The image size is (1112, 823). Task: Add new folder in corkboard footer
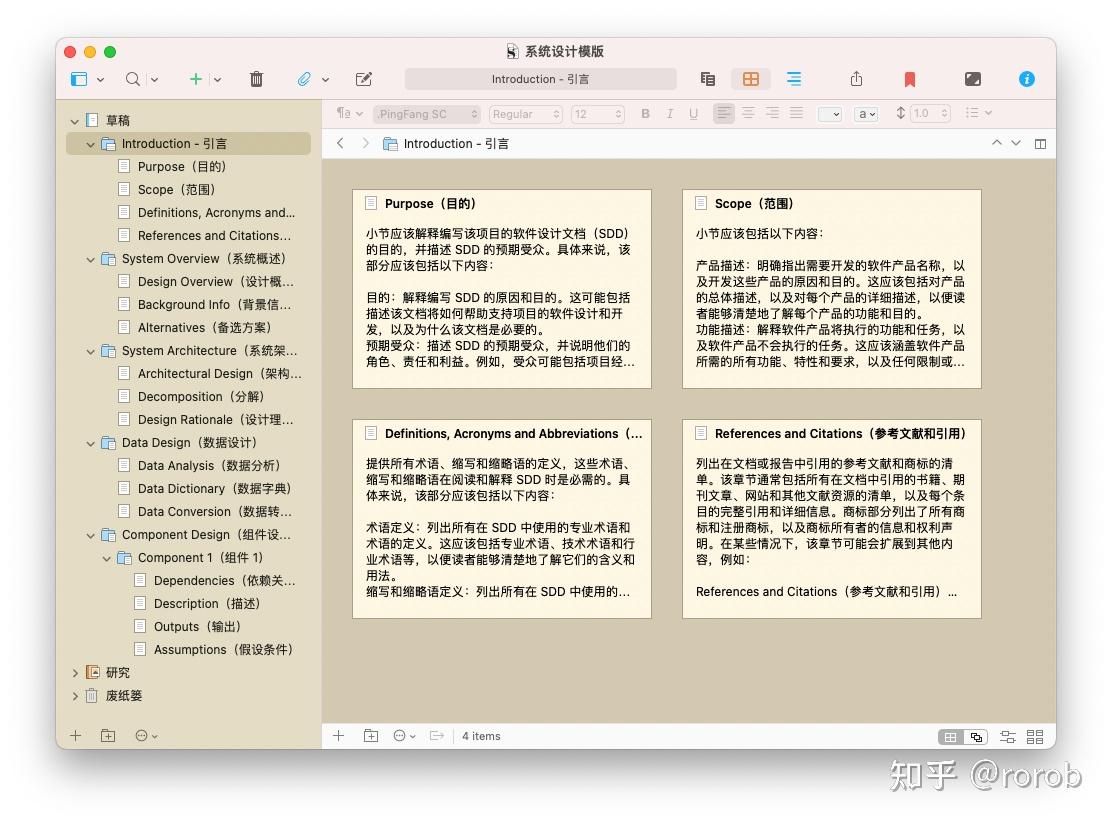coord(371,736)
